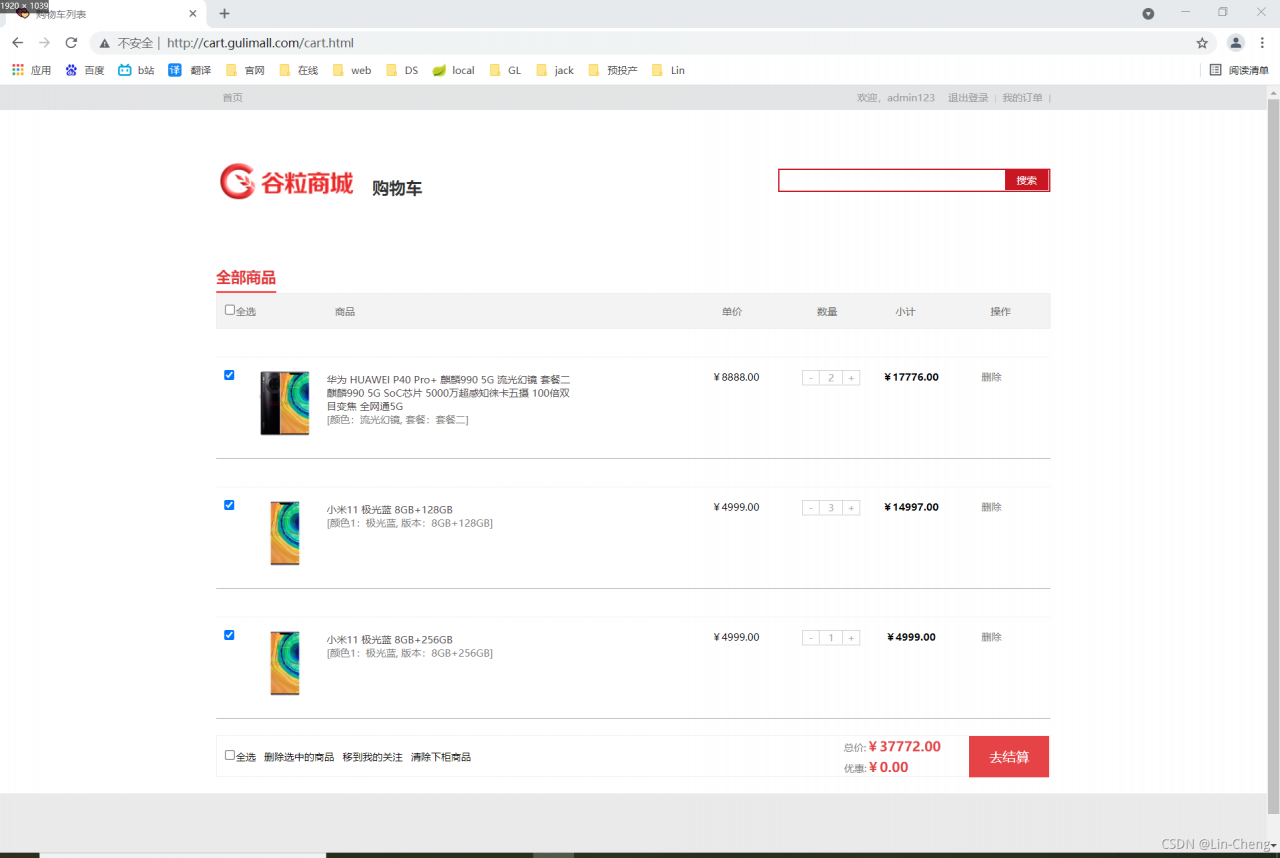The width and height of the screenshot is (1280, 858).
Task: Click the HUAWEI P40 Pro+ product thumbnail
Action: point(285,403)
